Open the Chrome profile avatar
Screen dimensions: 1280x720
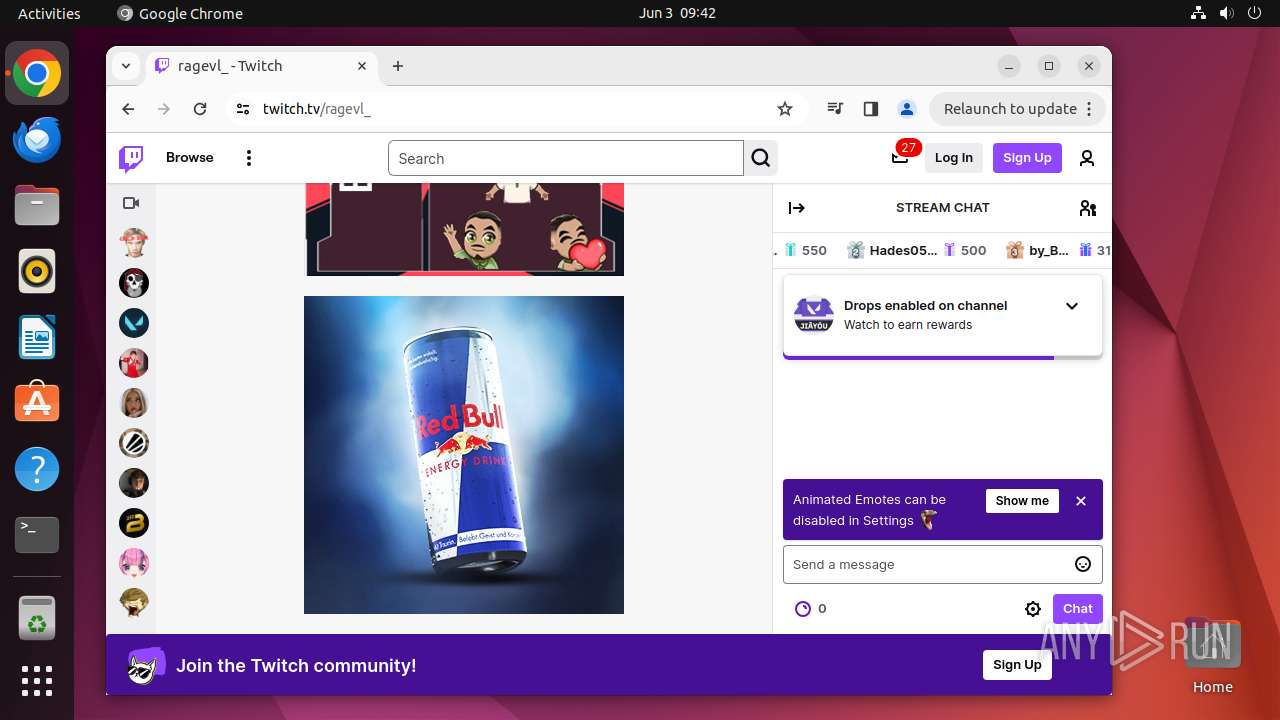[x=906, y=109]
